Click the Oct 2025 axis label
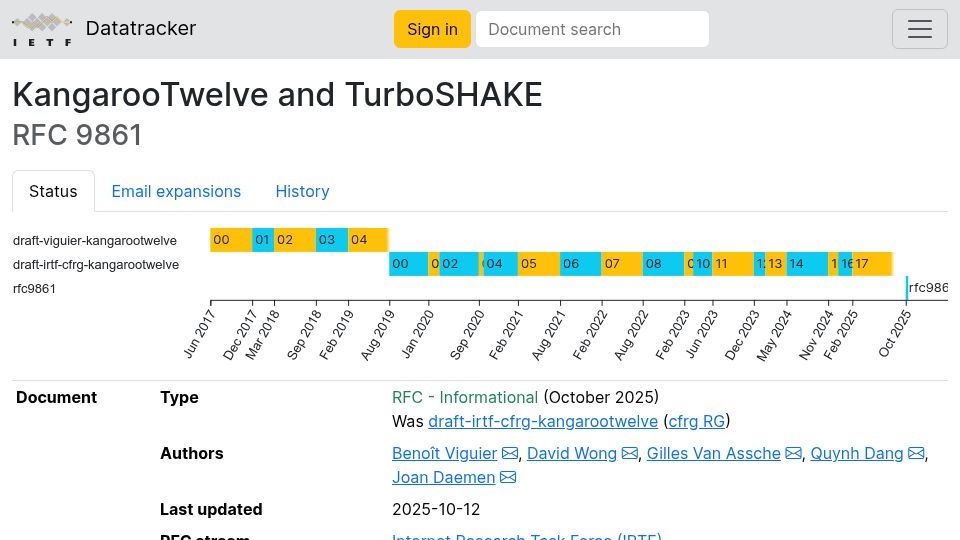 (x=894, y=334)
